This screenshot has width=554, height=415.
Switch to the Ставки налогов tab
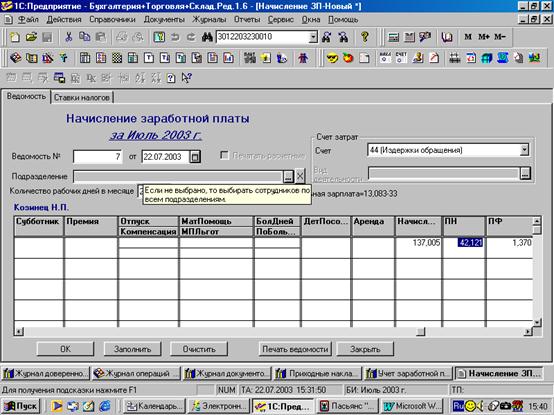click(82, 97)
